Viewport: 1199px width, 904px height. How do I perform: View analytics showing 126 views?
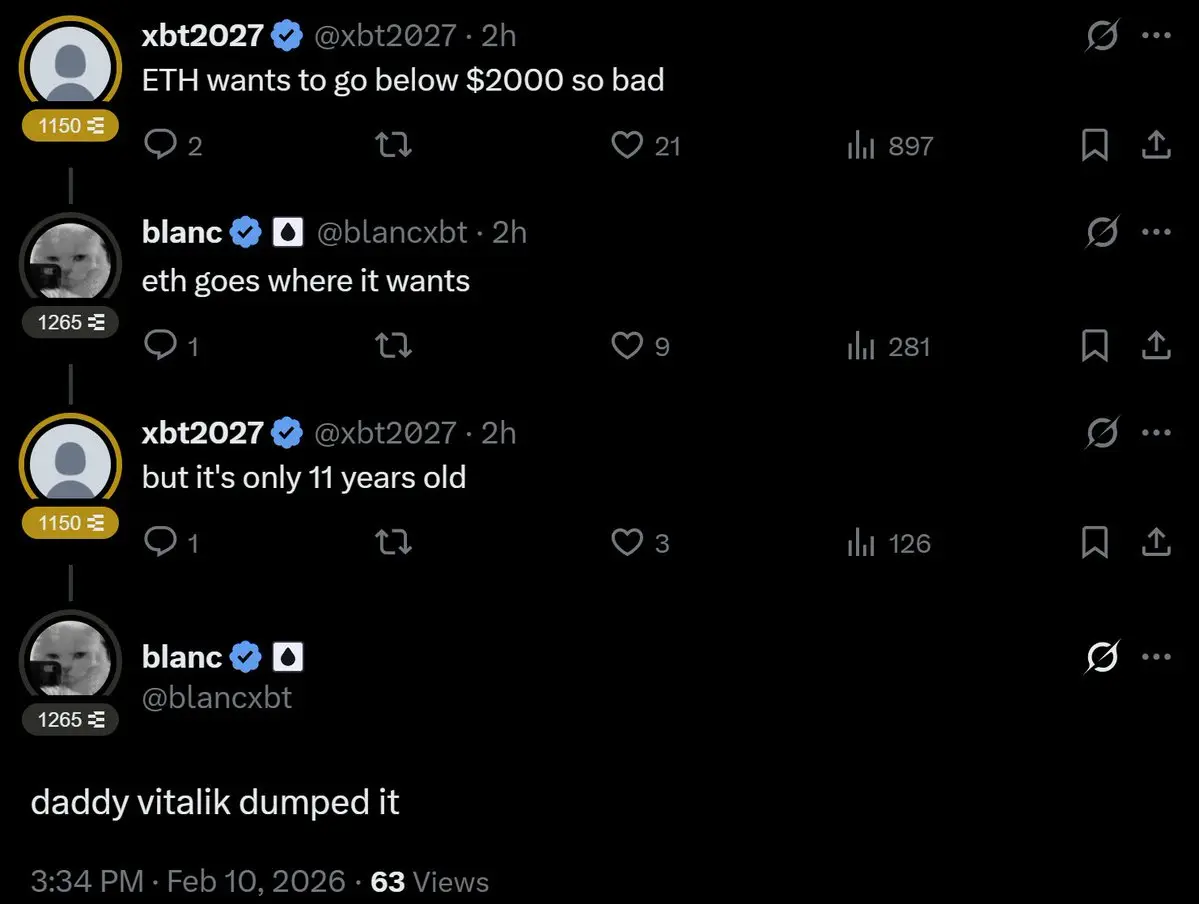890,543
